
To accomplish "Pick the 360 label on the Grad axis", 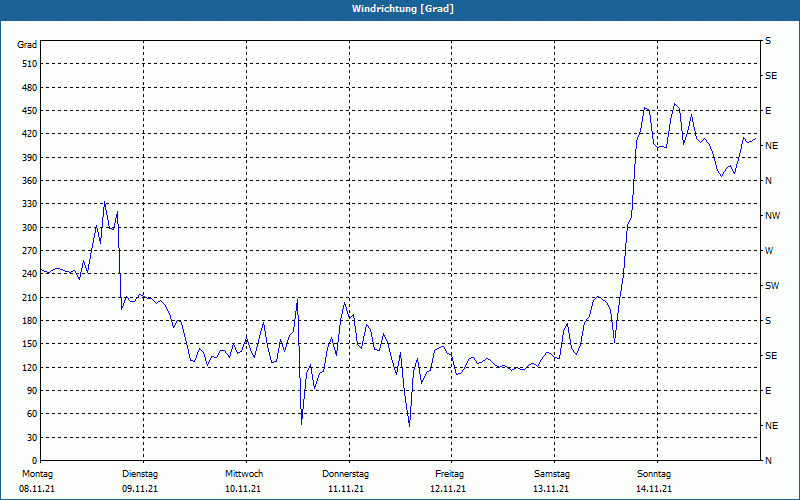I will [x=30, y=181].
